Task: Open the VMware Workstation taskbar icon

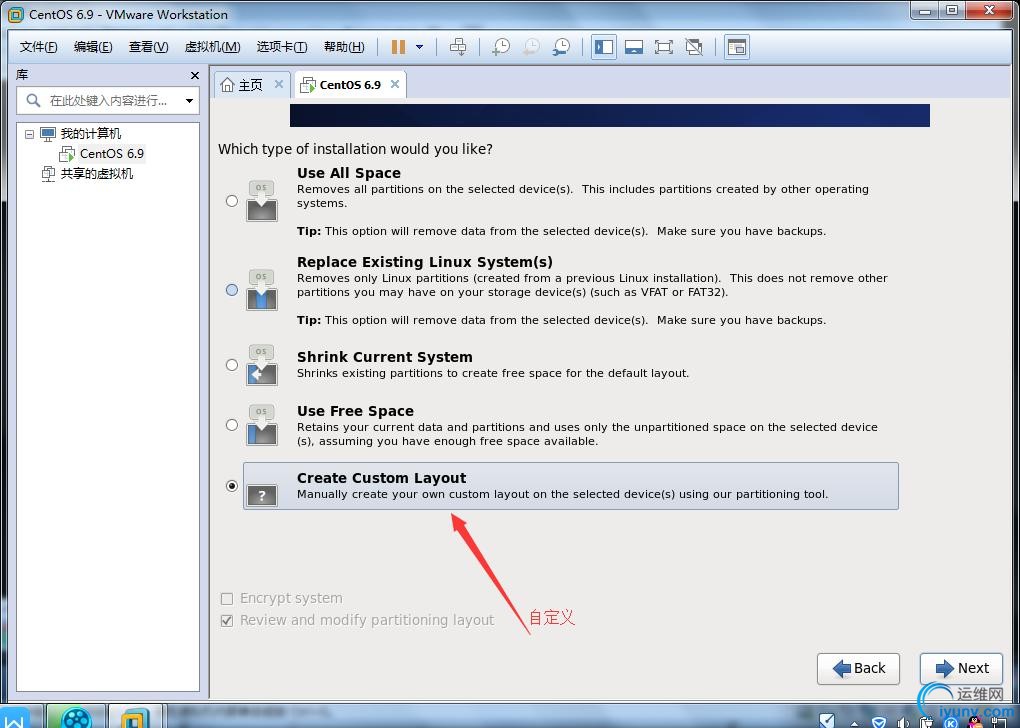Action: [133, 717]
